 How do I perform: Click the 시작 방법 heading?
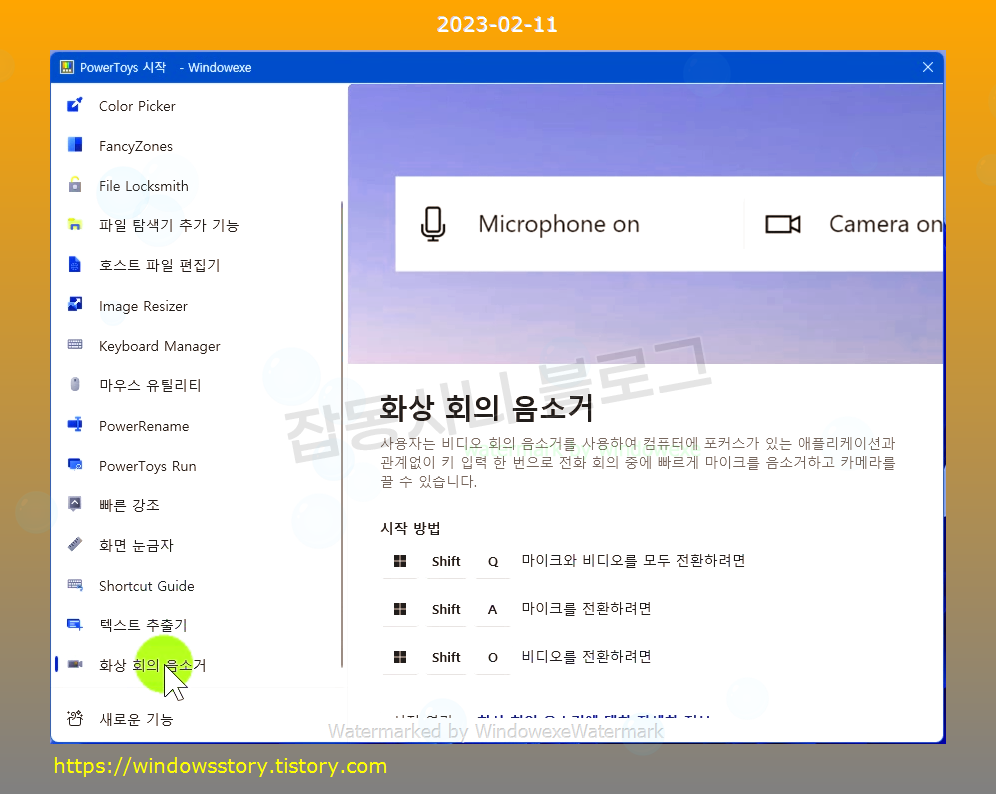[410, 528]
